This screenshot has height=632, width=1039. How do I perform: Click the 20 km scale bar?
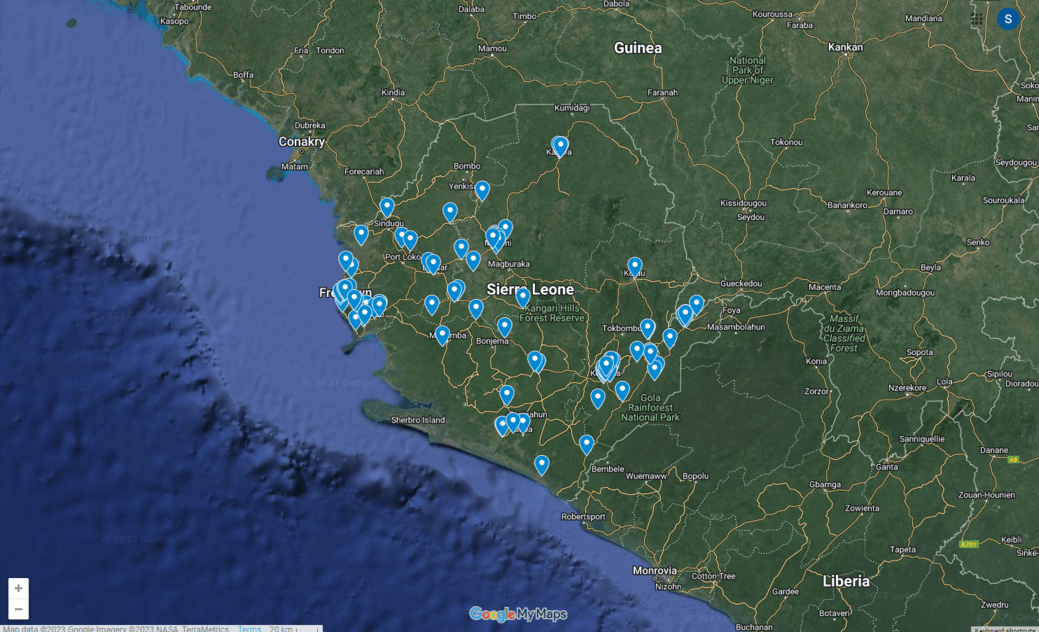click(295, 628)
